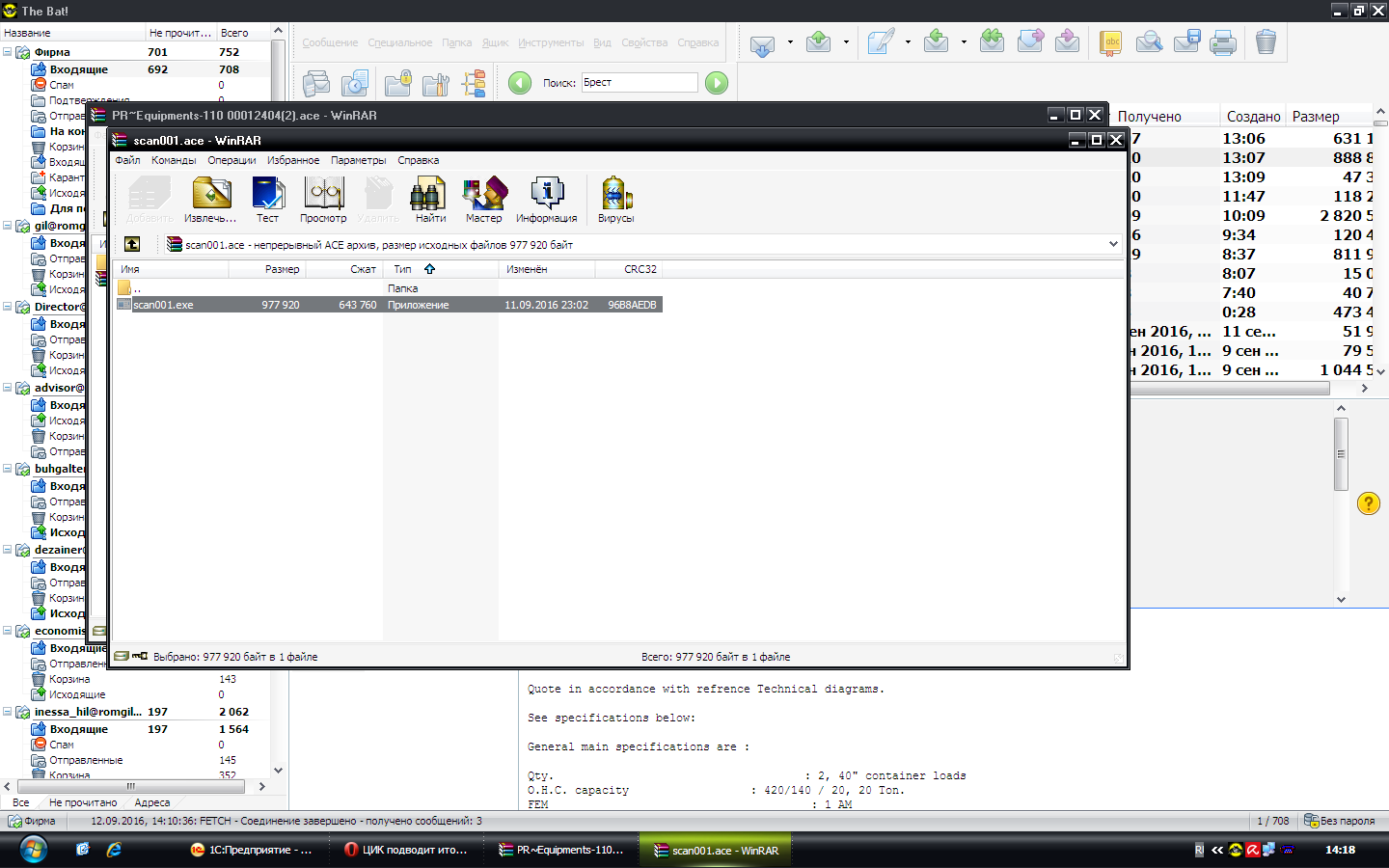Click the Extract (Извлечь) icon in WinRAR
This screenshot has height=868, width=1389.
pos(211,199)
